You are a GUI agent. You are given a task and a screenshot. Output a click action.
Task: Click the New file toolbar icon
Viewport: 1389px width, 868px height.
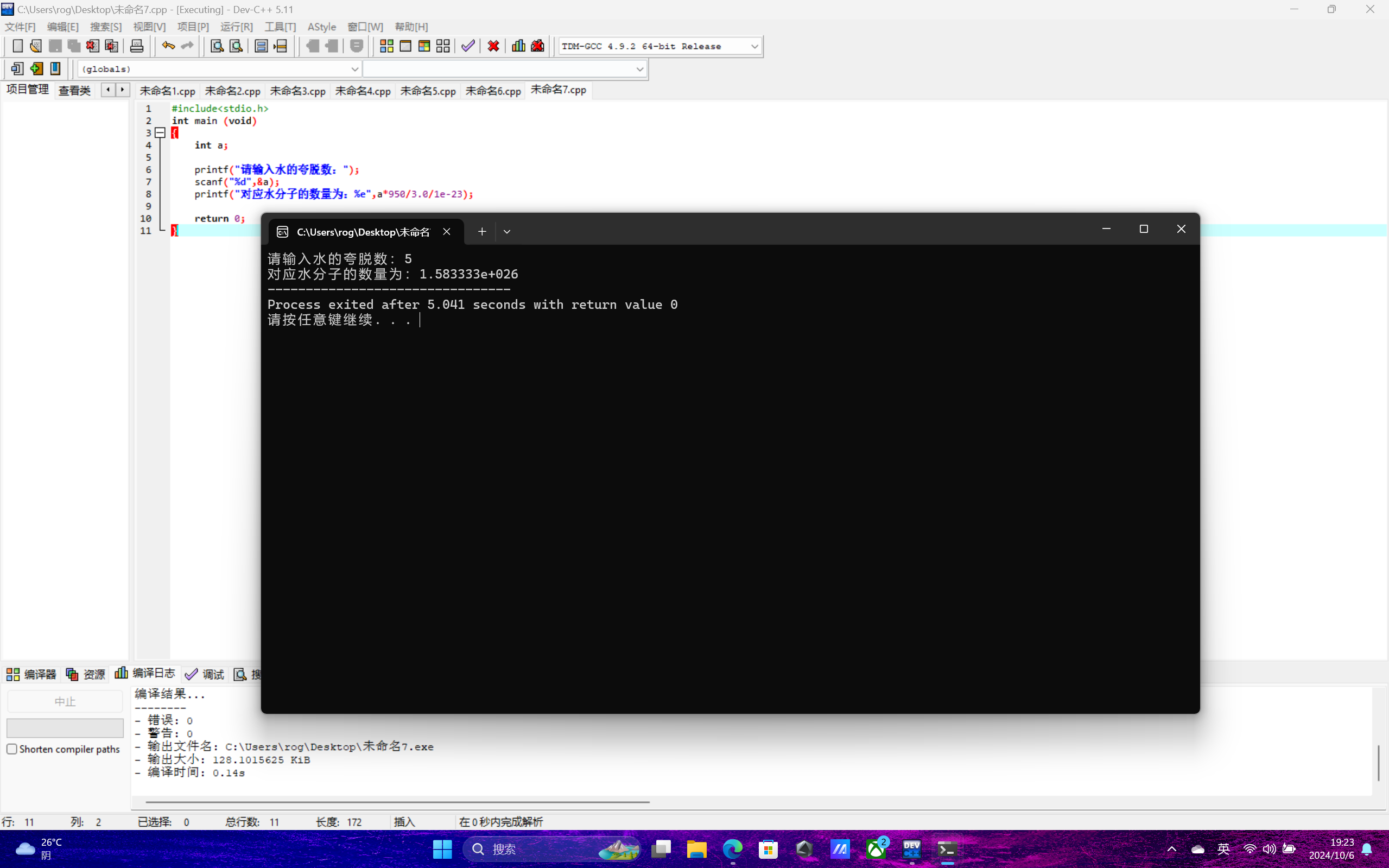coord(17,46)
